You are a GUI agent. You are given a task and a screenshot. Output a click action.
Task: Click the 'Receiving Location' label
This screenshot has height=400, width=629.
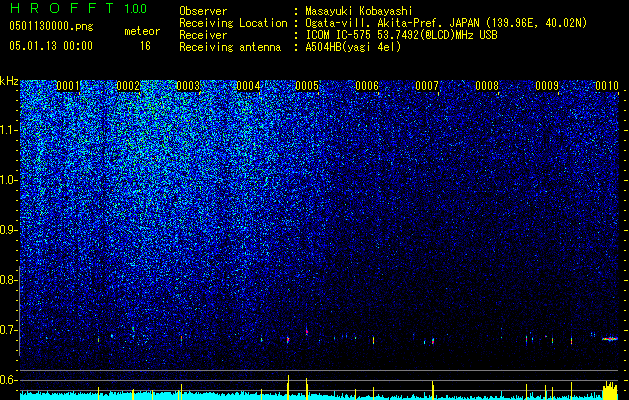pyautogui.click(x=233, y=23)
